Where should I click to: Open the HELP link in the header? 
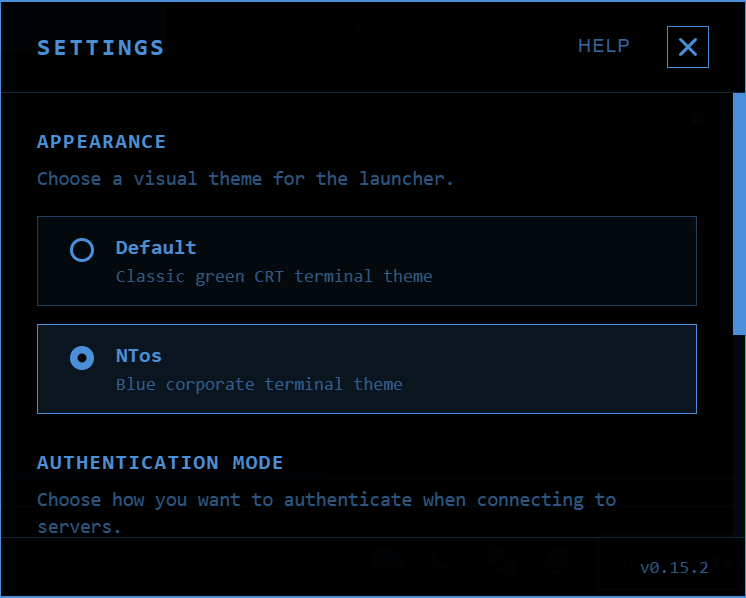(x=603, y=46)
